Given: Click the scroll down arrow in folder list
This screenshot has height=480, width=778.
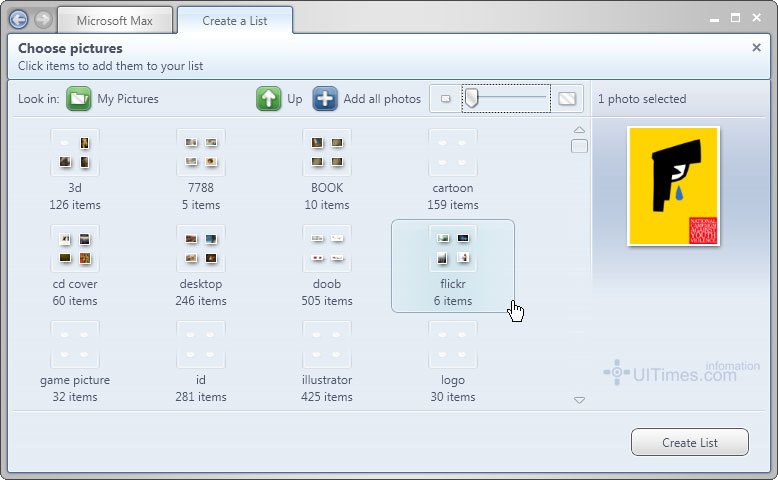Looking at the screenshot, I should 579,400.
